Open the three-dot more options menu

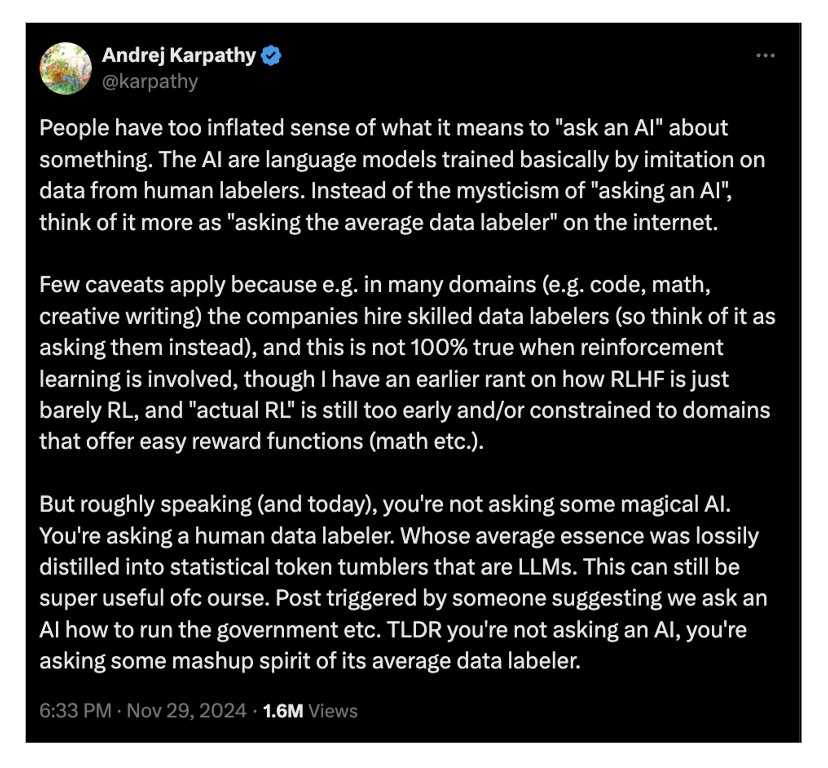coord(765,55)
